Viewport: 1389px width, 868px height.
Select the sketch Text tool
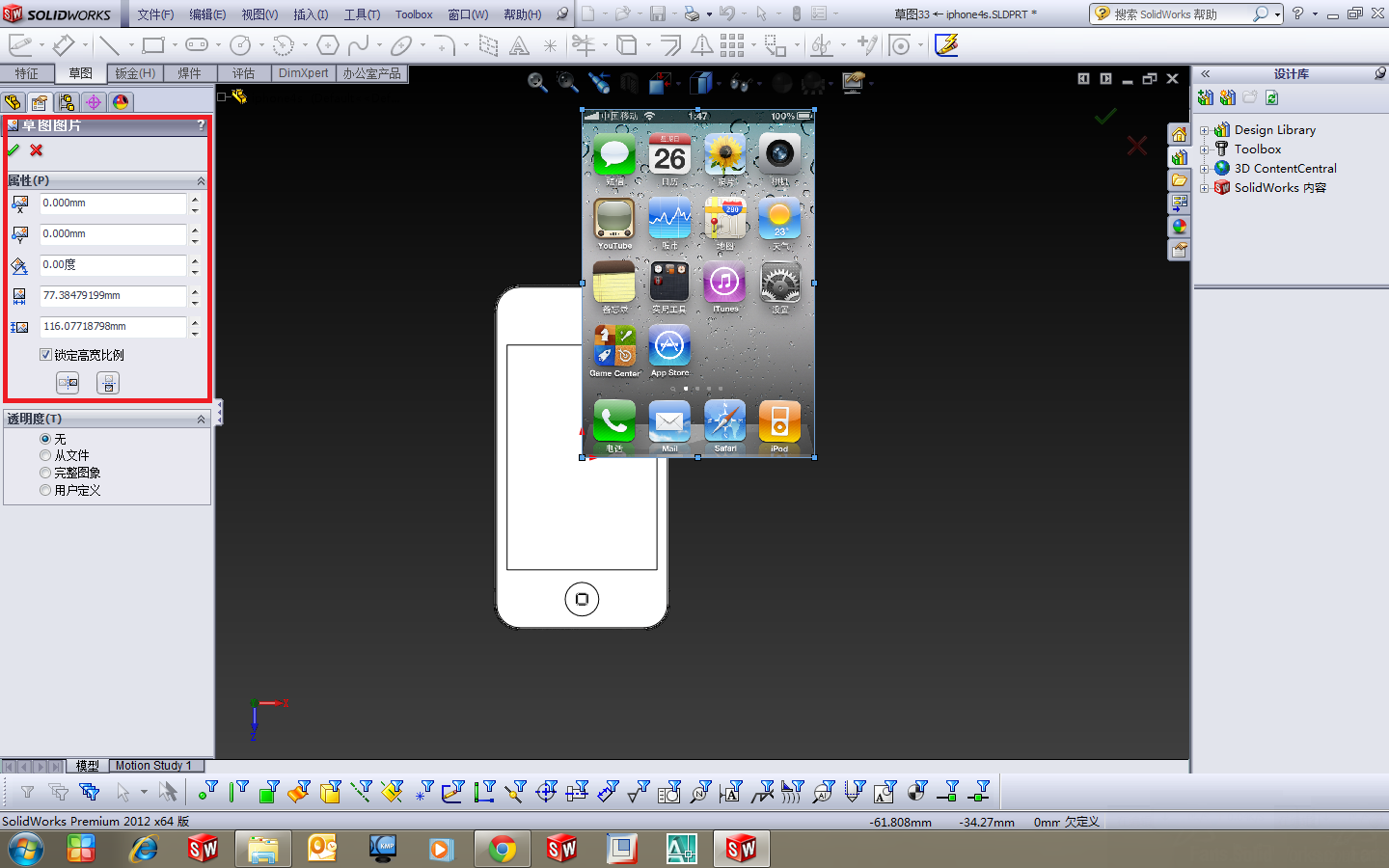[519, 45]
